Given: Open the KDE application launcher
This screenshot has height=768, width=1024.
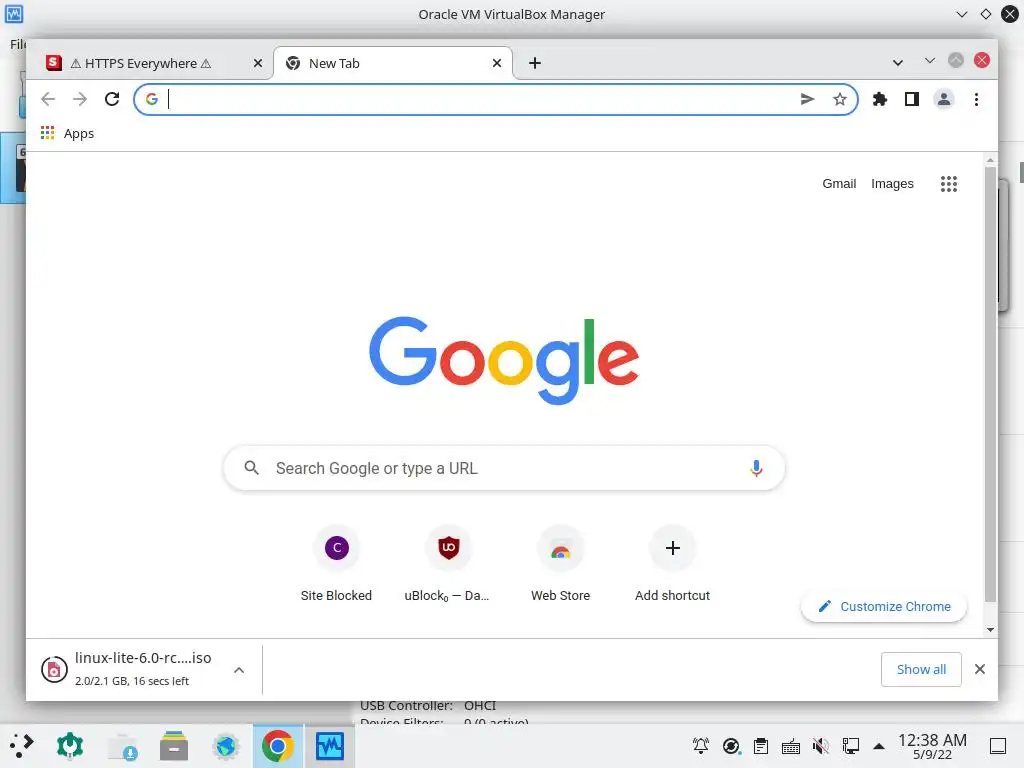Looking at the screenshot, I should [22, 746].
